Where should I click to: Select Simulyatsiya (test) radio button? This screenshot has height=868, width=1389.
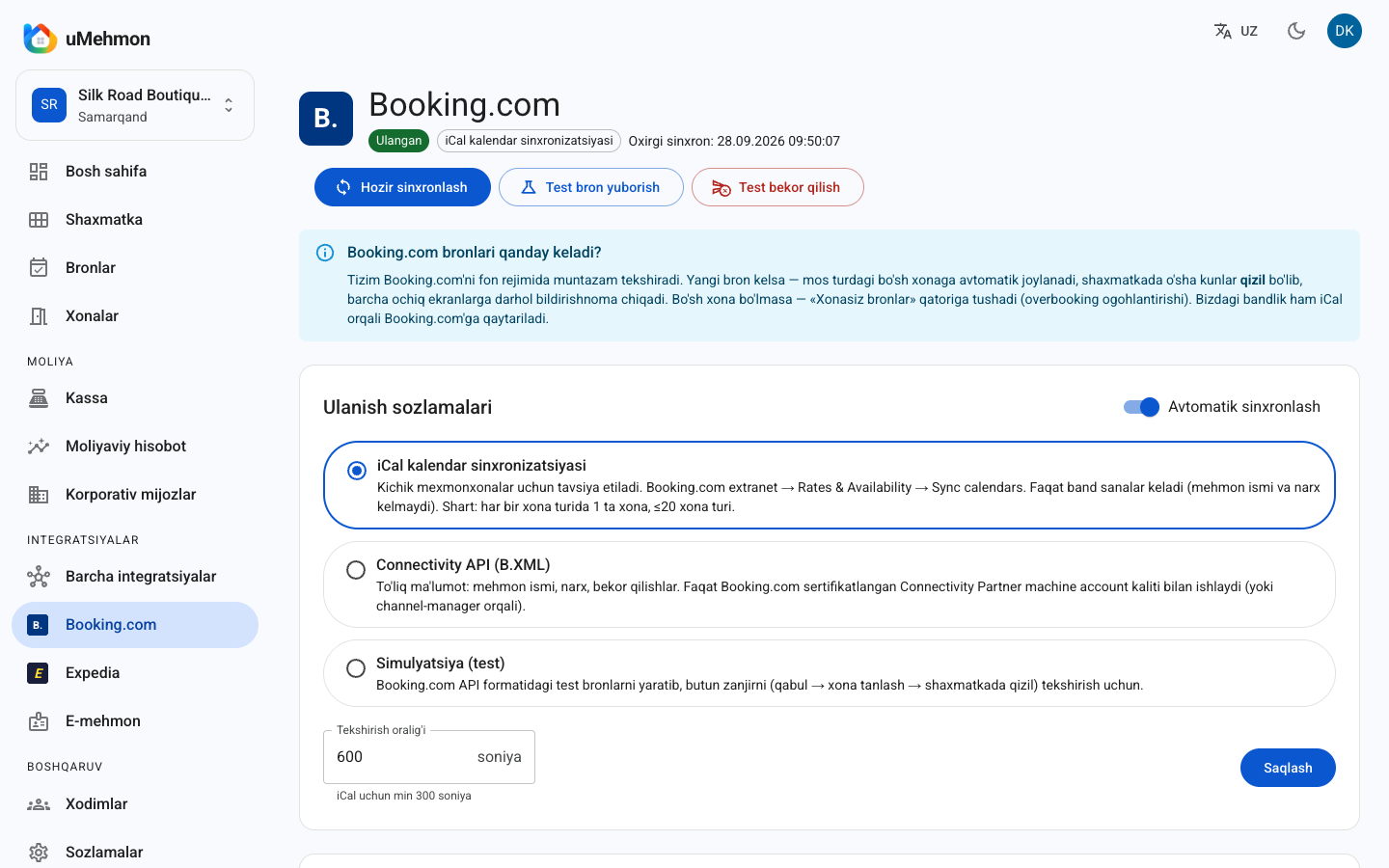tap(356, 668)
